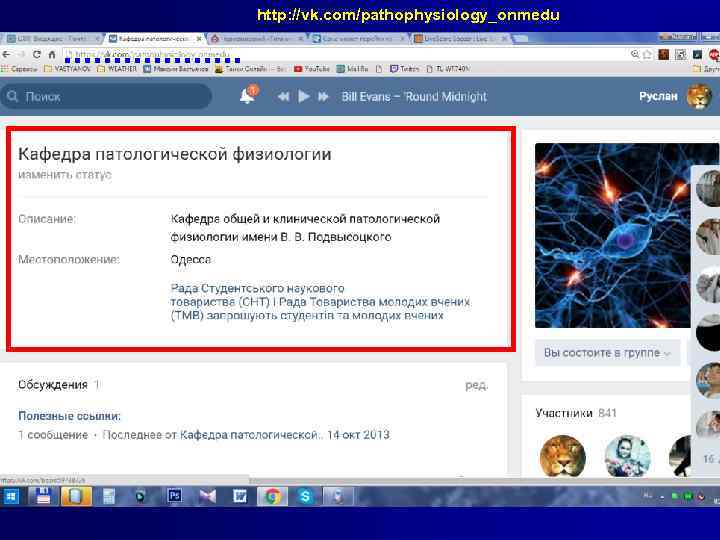Skip to previous track in VK player
This screenshot has height=540, width=720.
284,96
